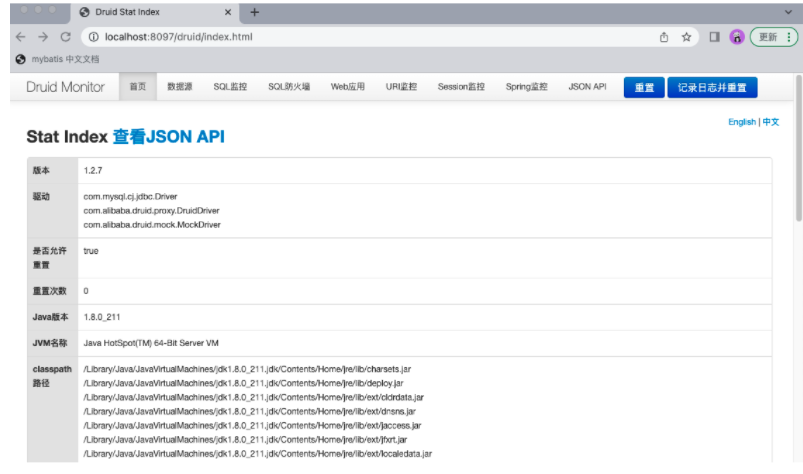Viewport: 803px width, 474px height.
Task: Select classpath entry ending dnsns.jar
Action: pos(249,412)
